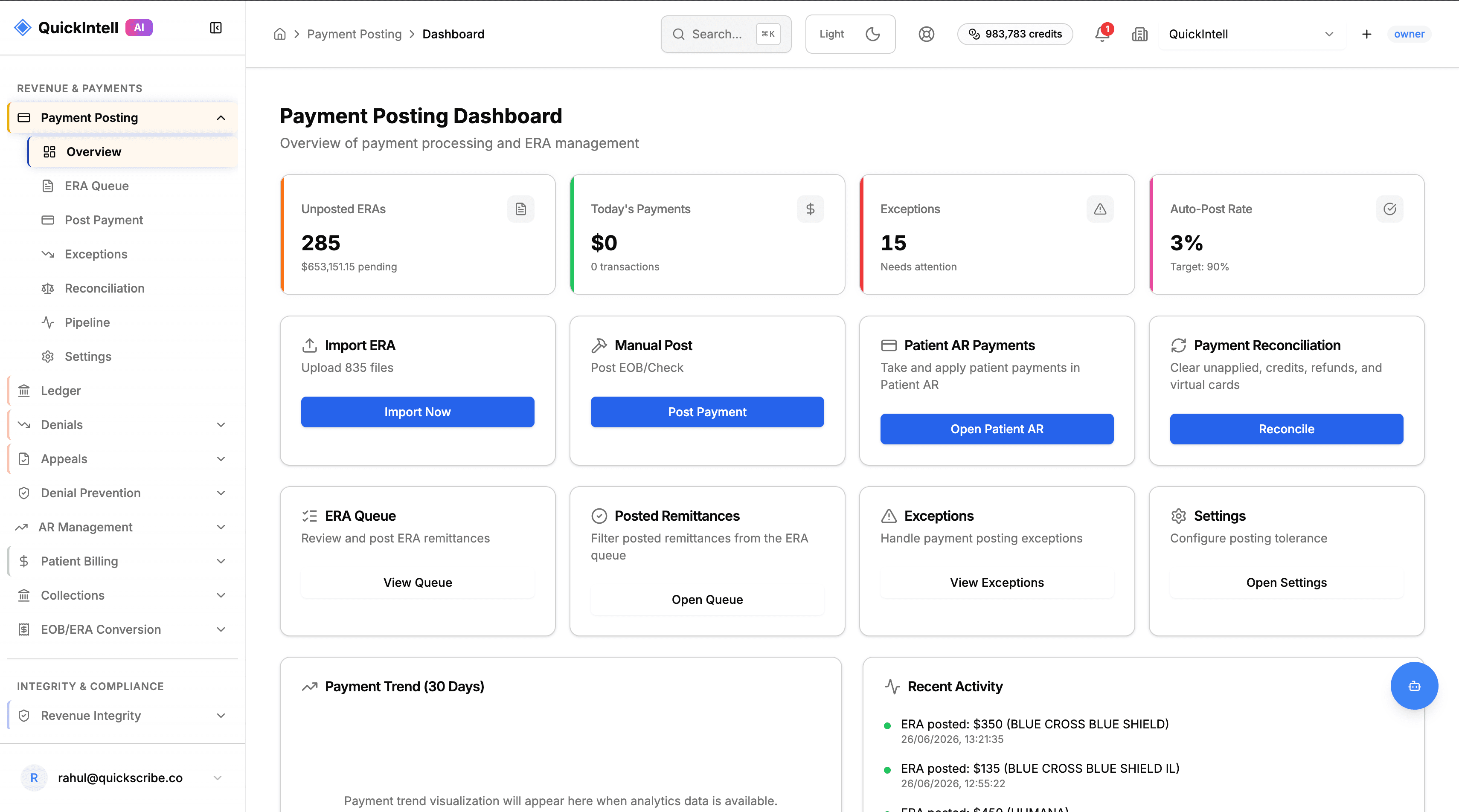Collapse the Payment Posting sidebar group
The height and width of the screenshot is (812, 1459).
point(221,118)
